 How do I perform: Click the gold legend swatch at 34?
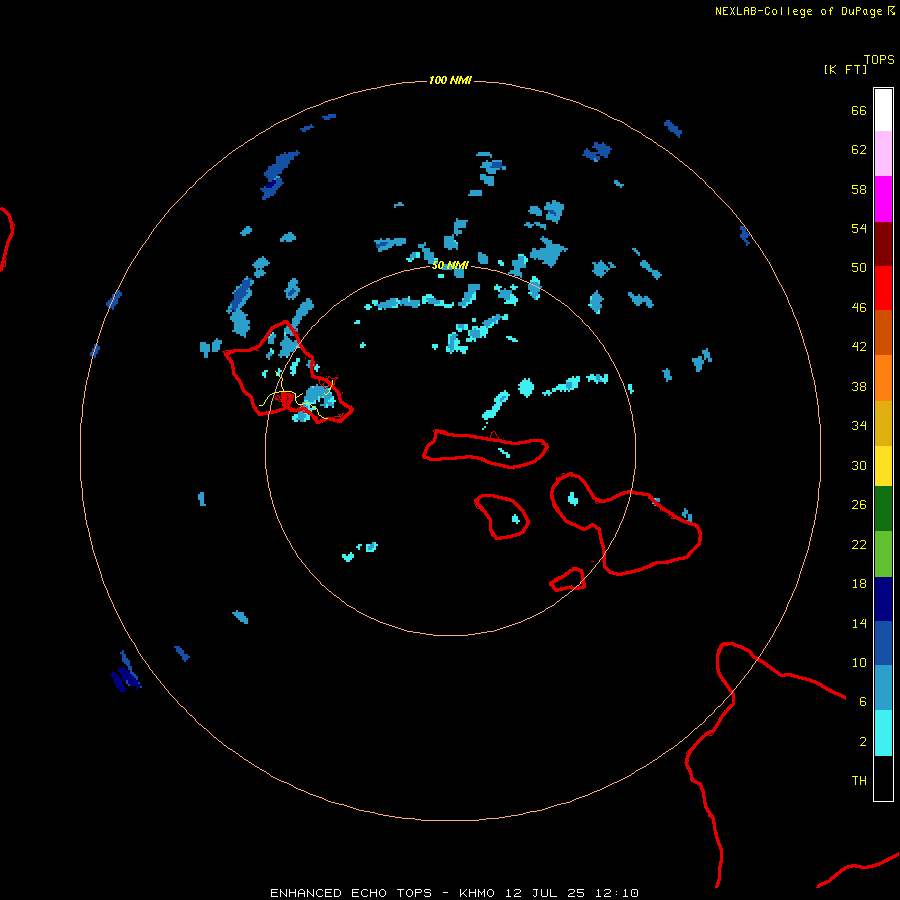(883, 423)
